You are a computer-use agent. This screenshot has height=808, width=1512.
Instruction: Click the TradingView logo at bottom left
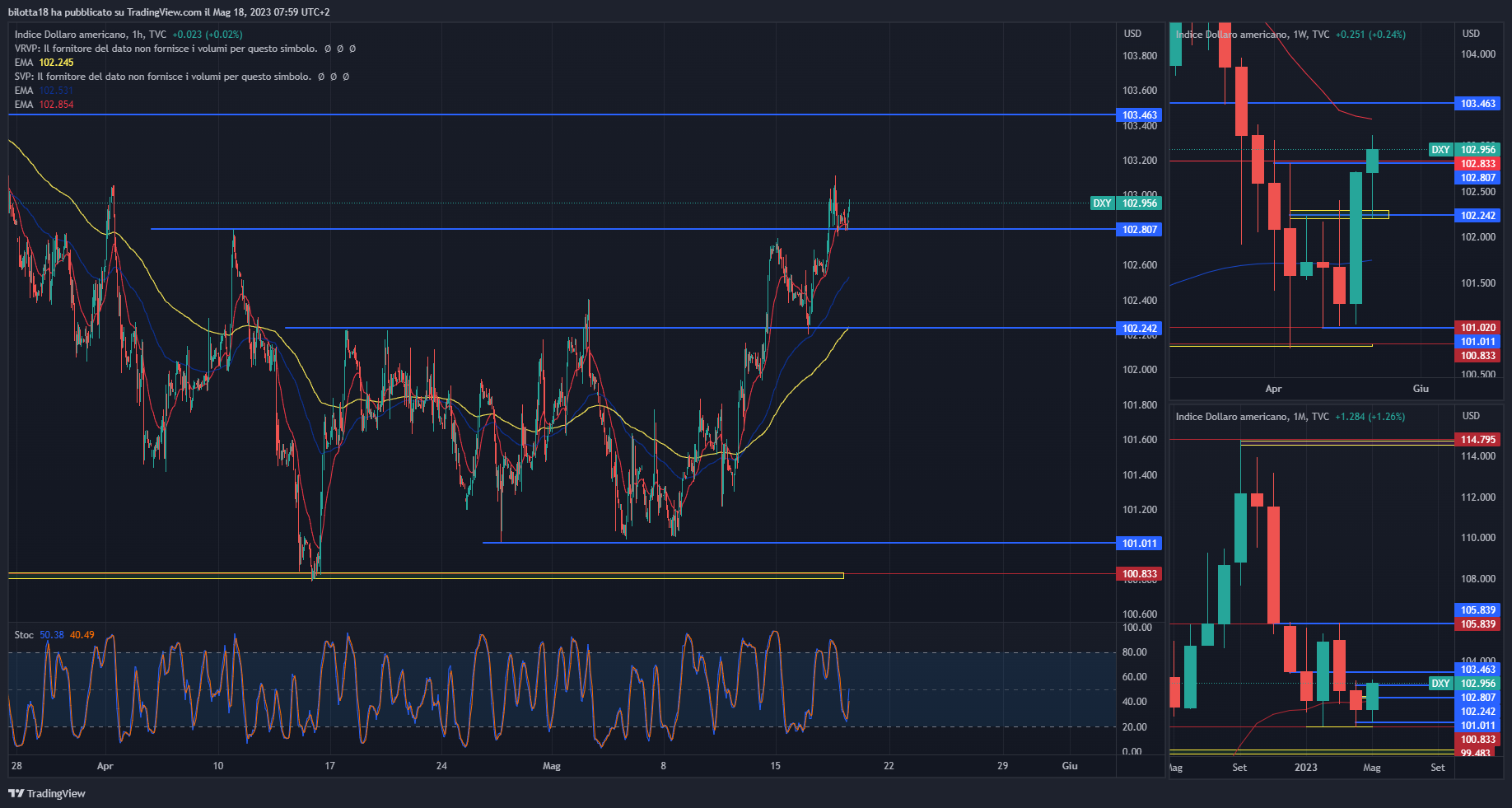coord(47,793)
